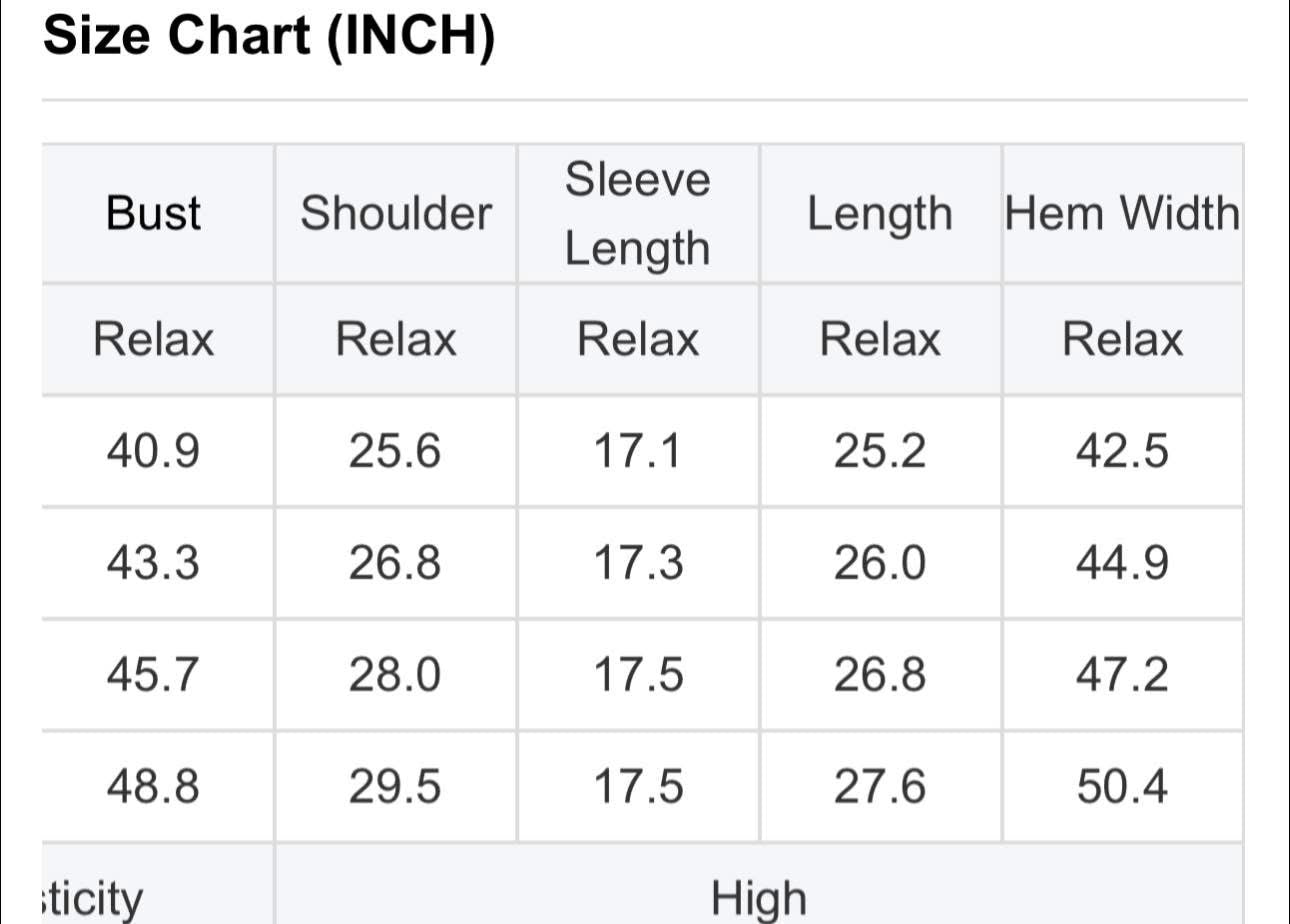
Task: Select the 27.6 length cell
Action: 880,787
